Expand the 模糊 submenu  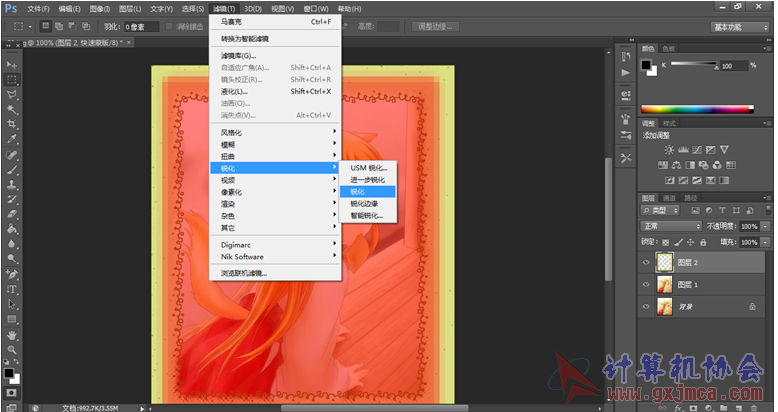click(x=276, y=144)
